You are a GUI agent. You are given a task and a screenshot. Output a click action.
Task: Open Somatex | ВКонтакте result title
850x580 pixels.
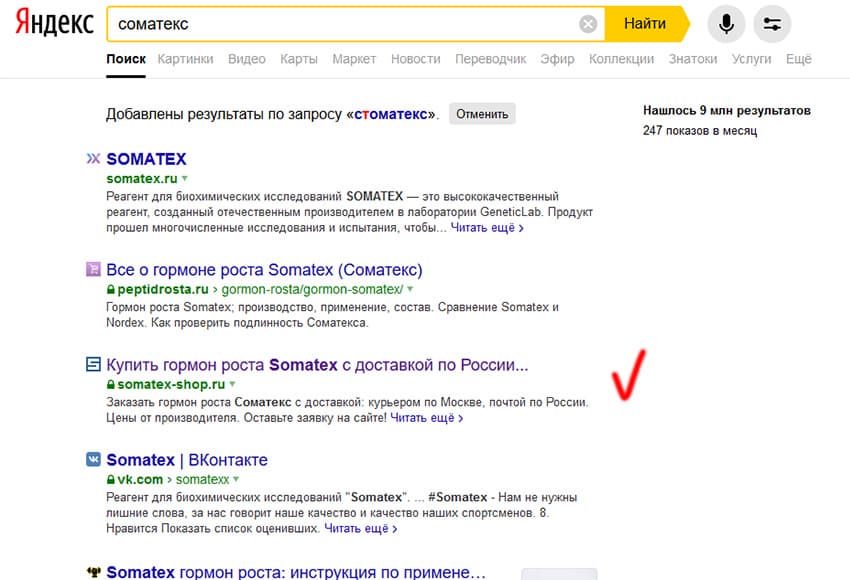(x=187, y=460)
